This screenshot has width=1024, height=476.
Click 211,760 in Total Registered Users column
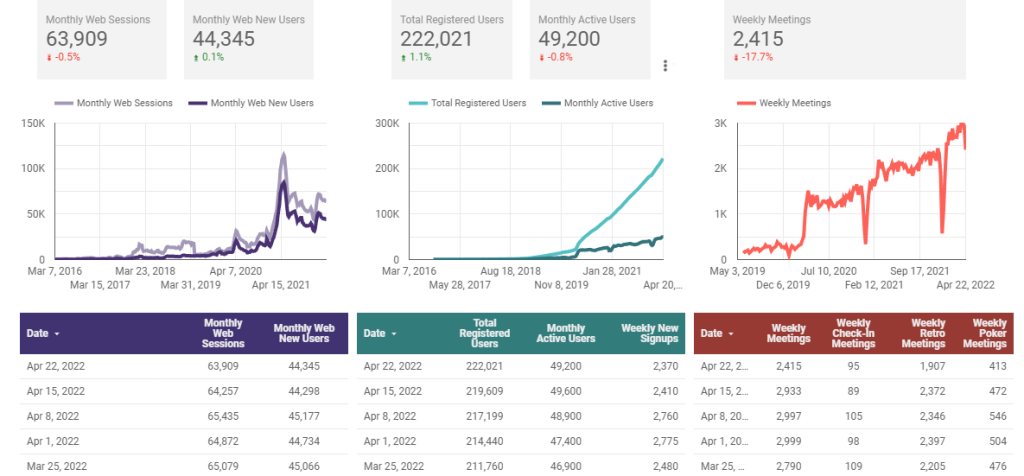coord(484,466)
